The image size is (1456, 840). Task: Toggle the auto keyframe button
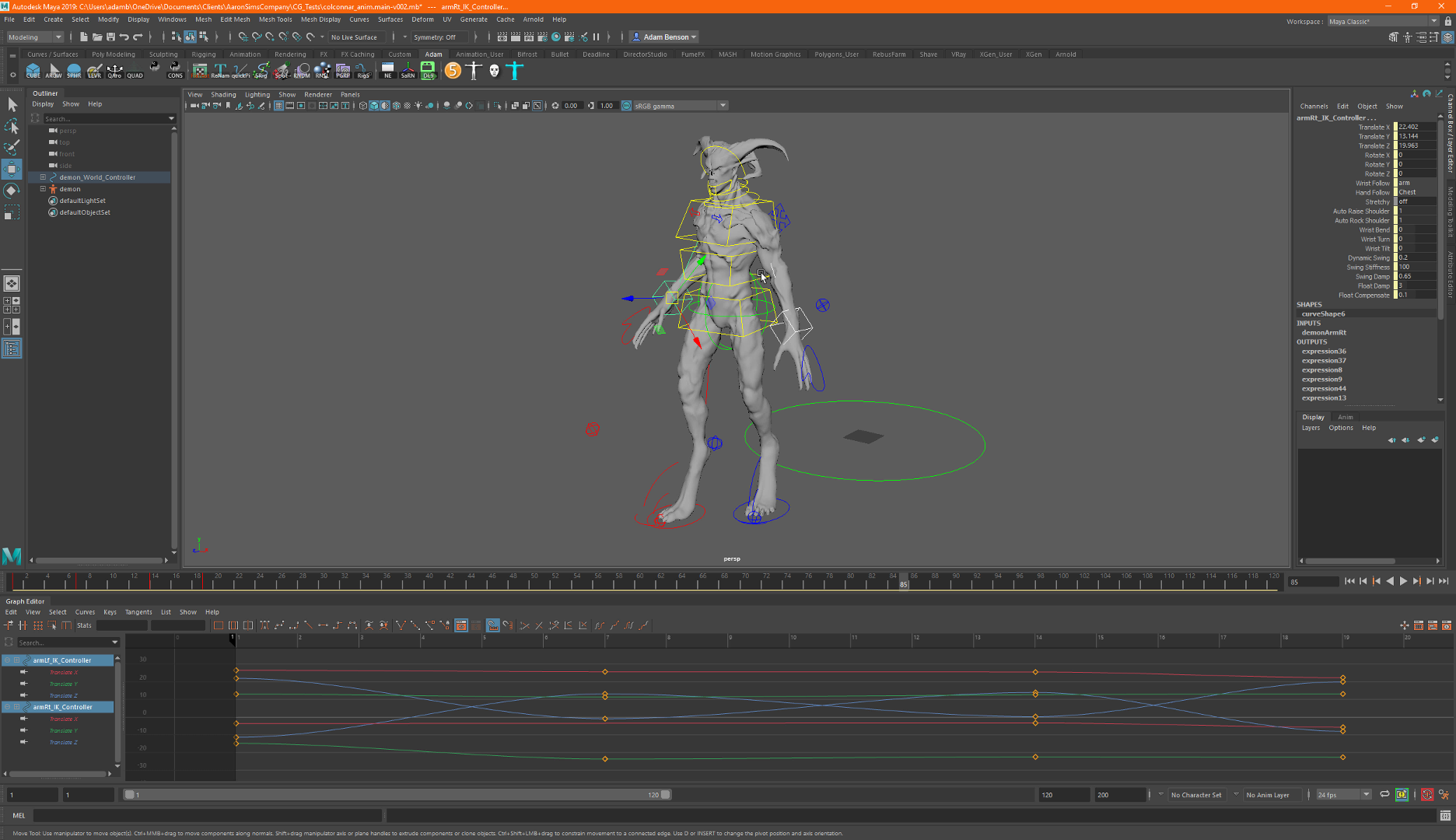[x=1427, y=795]
